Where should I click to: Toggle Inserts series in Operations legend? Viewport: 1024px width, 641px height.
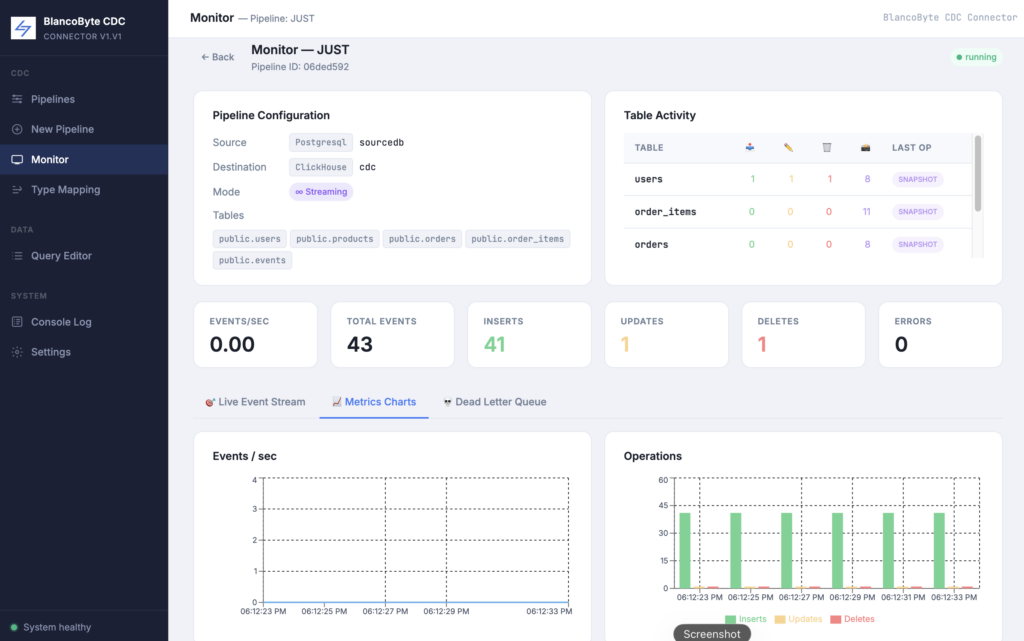(x=745, y=619)
